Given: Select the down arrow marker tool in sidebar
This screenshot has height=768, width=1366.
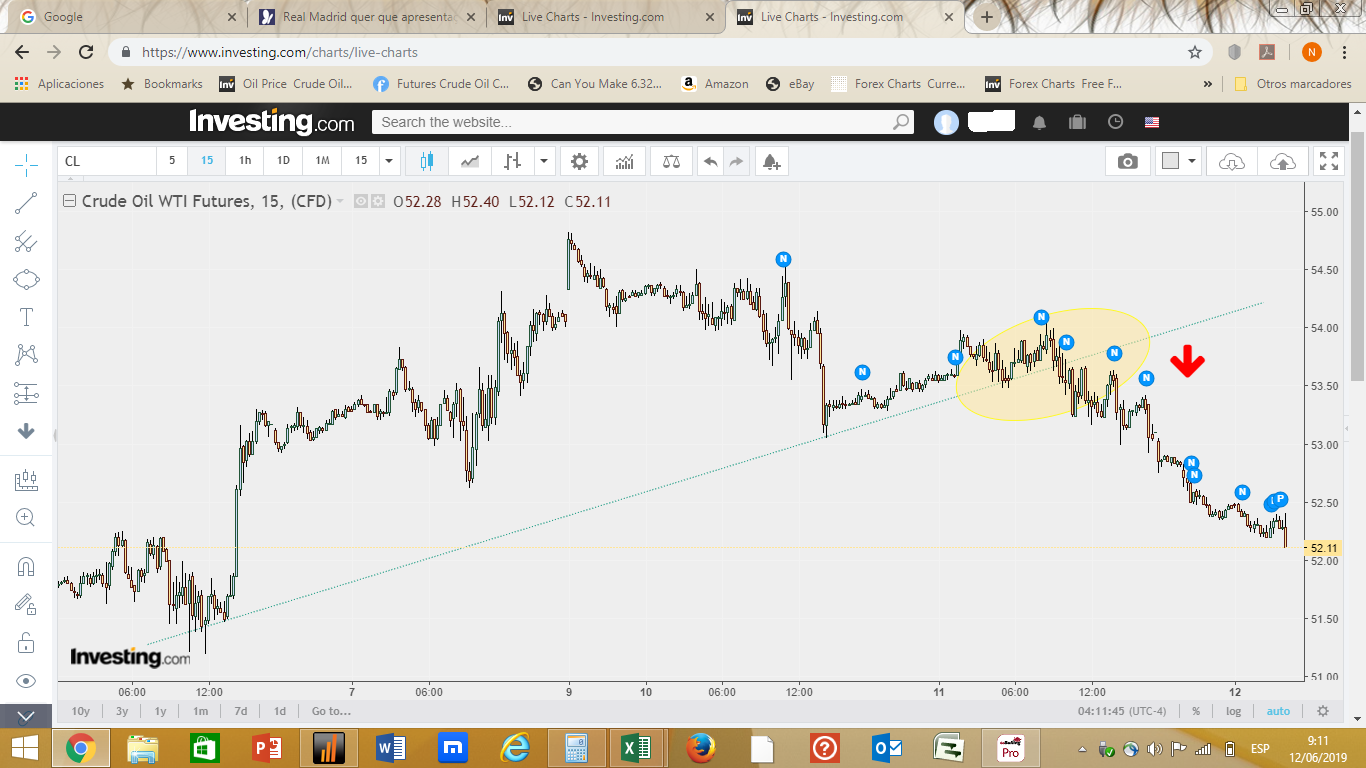Looking at the screenshot, I should (x=26, y=431).
